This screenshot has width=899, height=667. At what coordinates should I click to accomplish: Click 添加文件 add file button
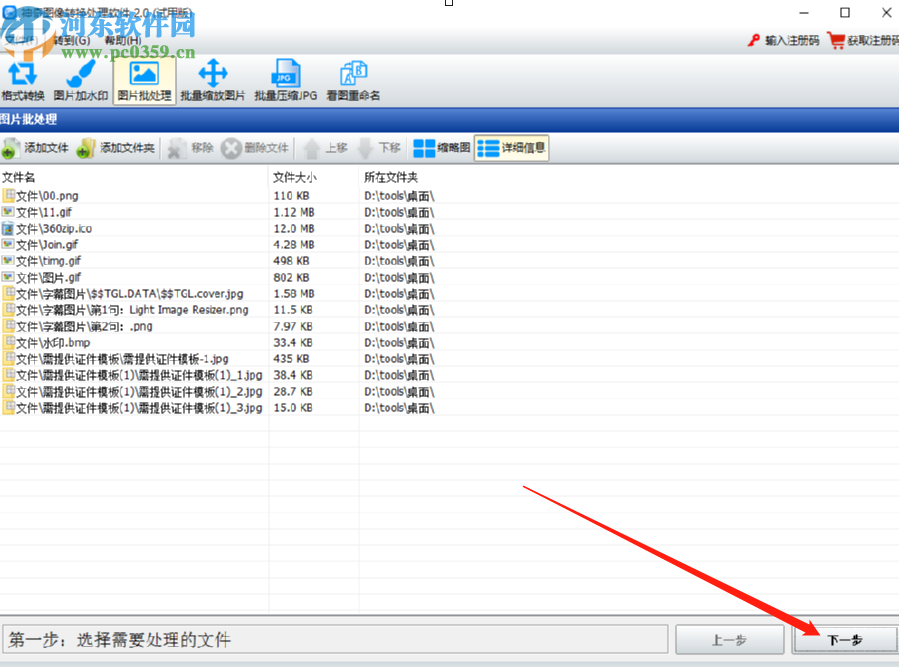coord(36,148)
